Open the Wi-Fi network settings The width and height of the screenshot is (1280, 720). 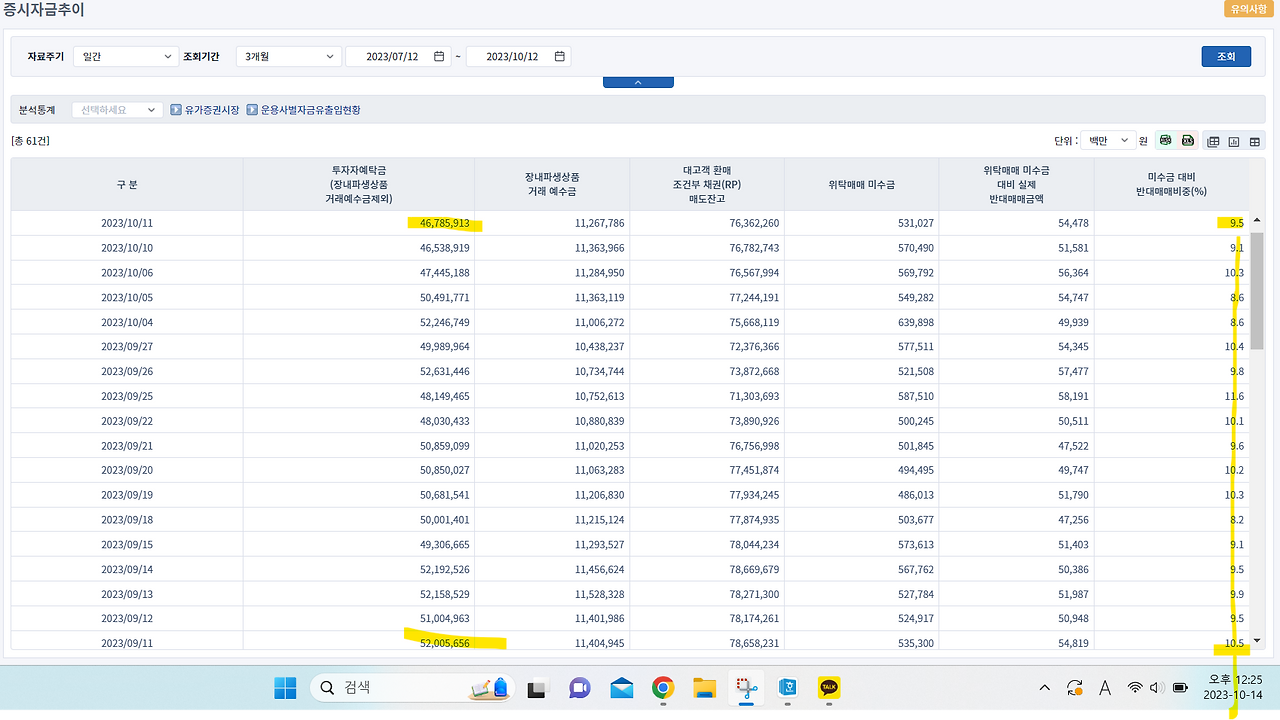(1135, 688)
